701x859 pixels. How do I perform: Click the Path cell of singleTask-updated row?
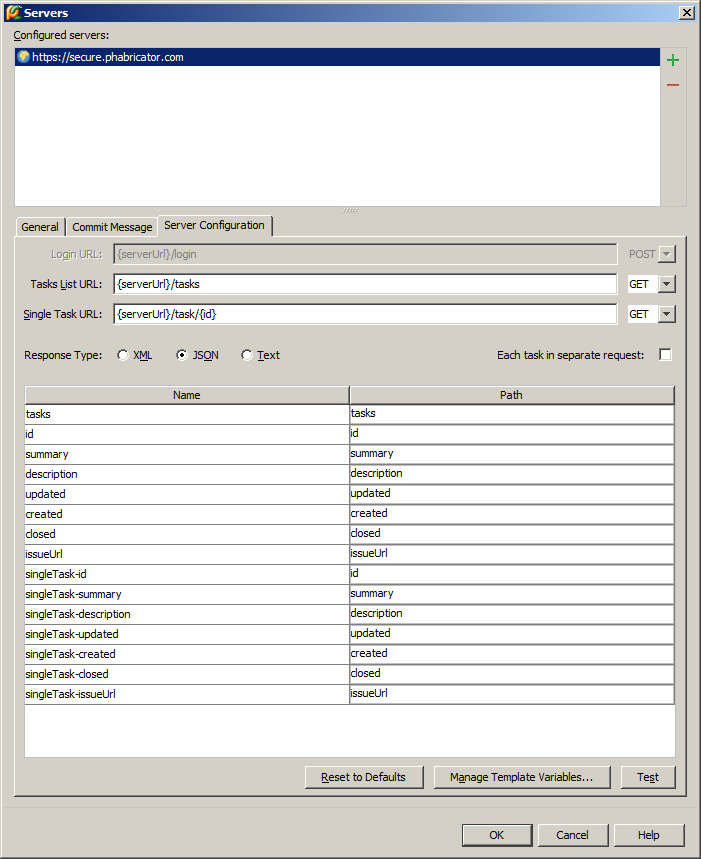[x=512, y=634]
